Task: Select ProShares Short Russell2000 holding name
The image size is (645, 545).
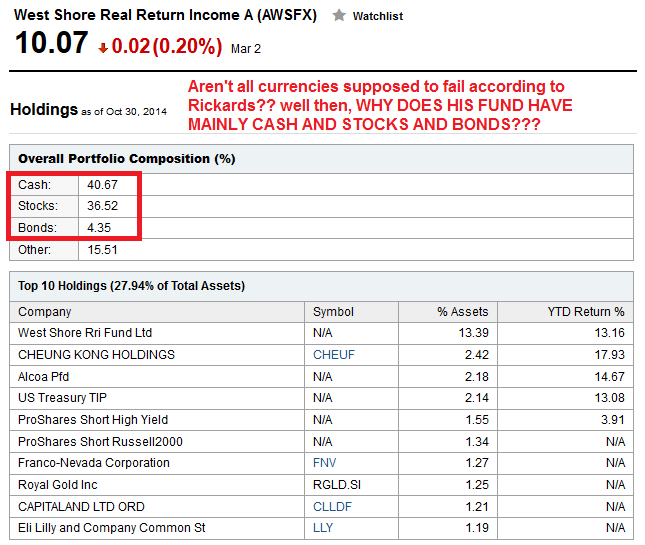Action: [100, 441]
